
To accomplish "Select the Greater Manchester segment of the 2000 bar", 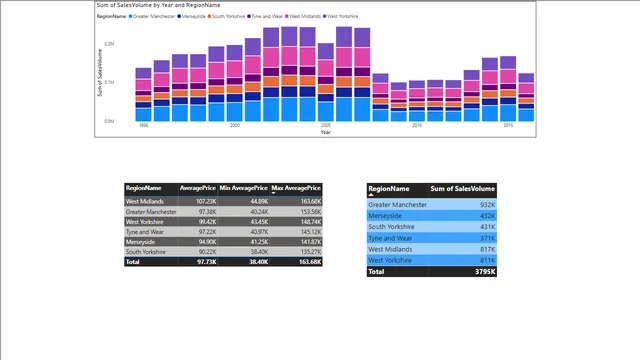I will pyautogui.click(x=235, y=111).
